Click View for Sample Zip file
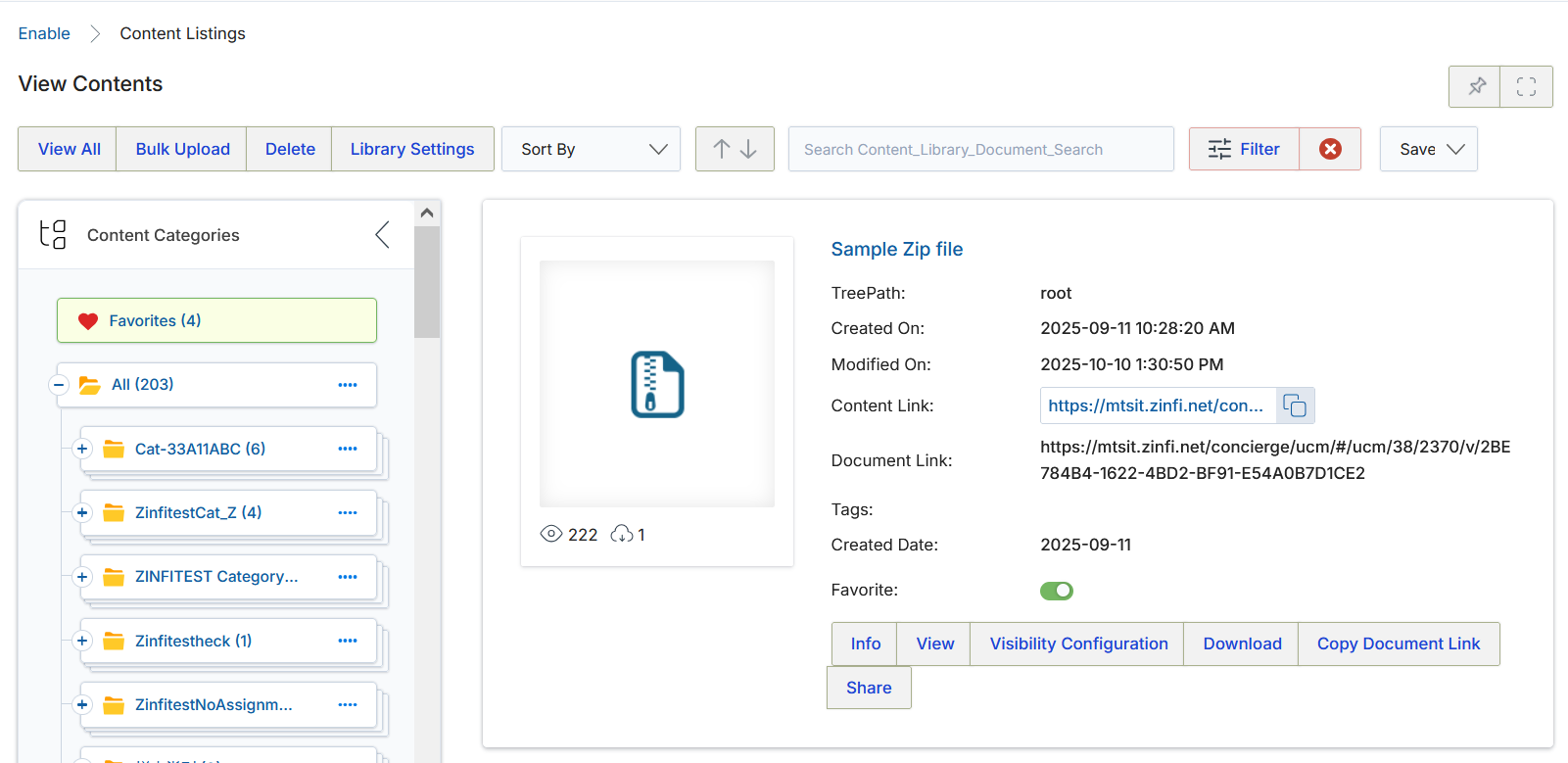 [934, 644]
